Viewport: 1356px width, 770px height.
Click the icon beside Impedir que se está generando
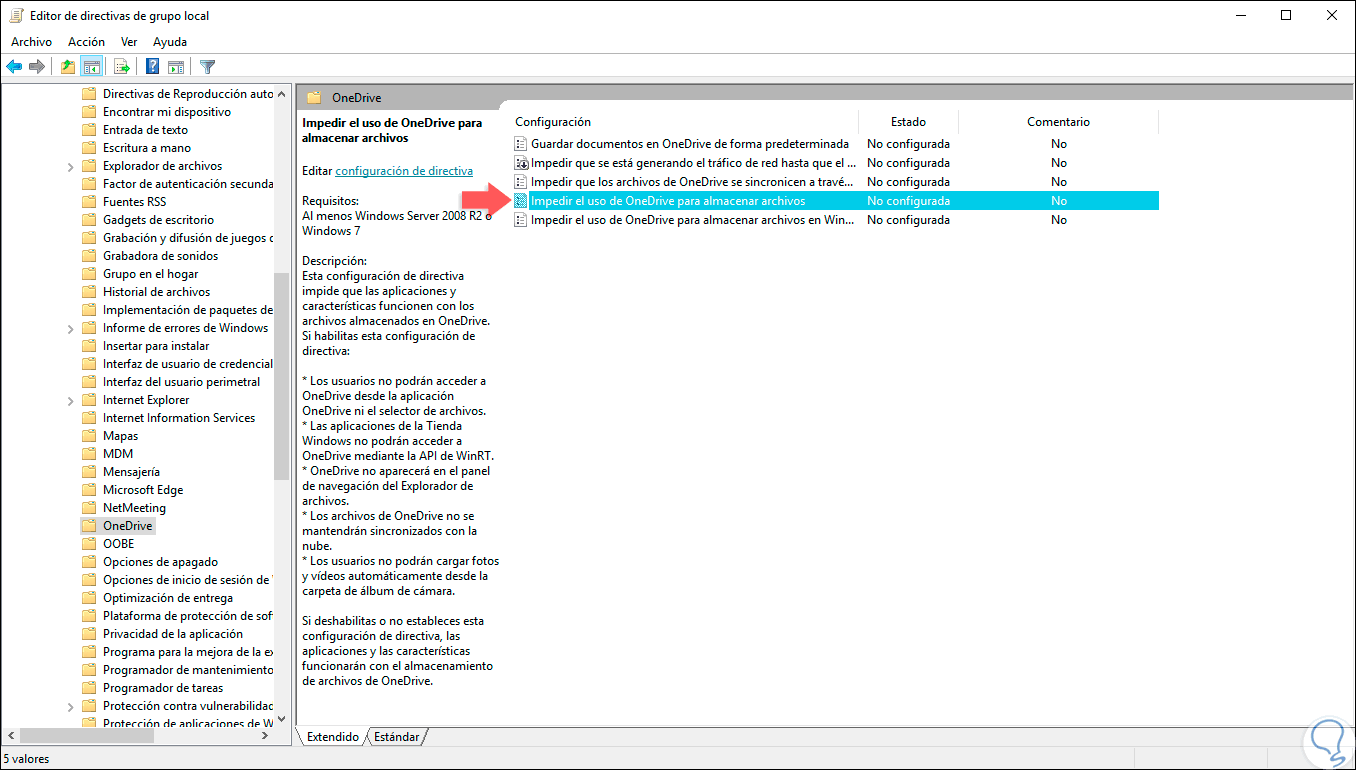(x=521, y=163)
